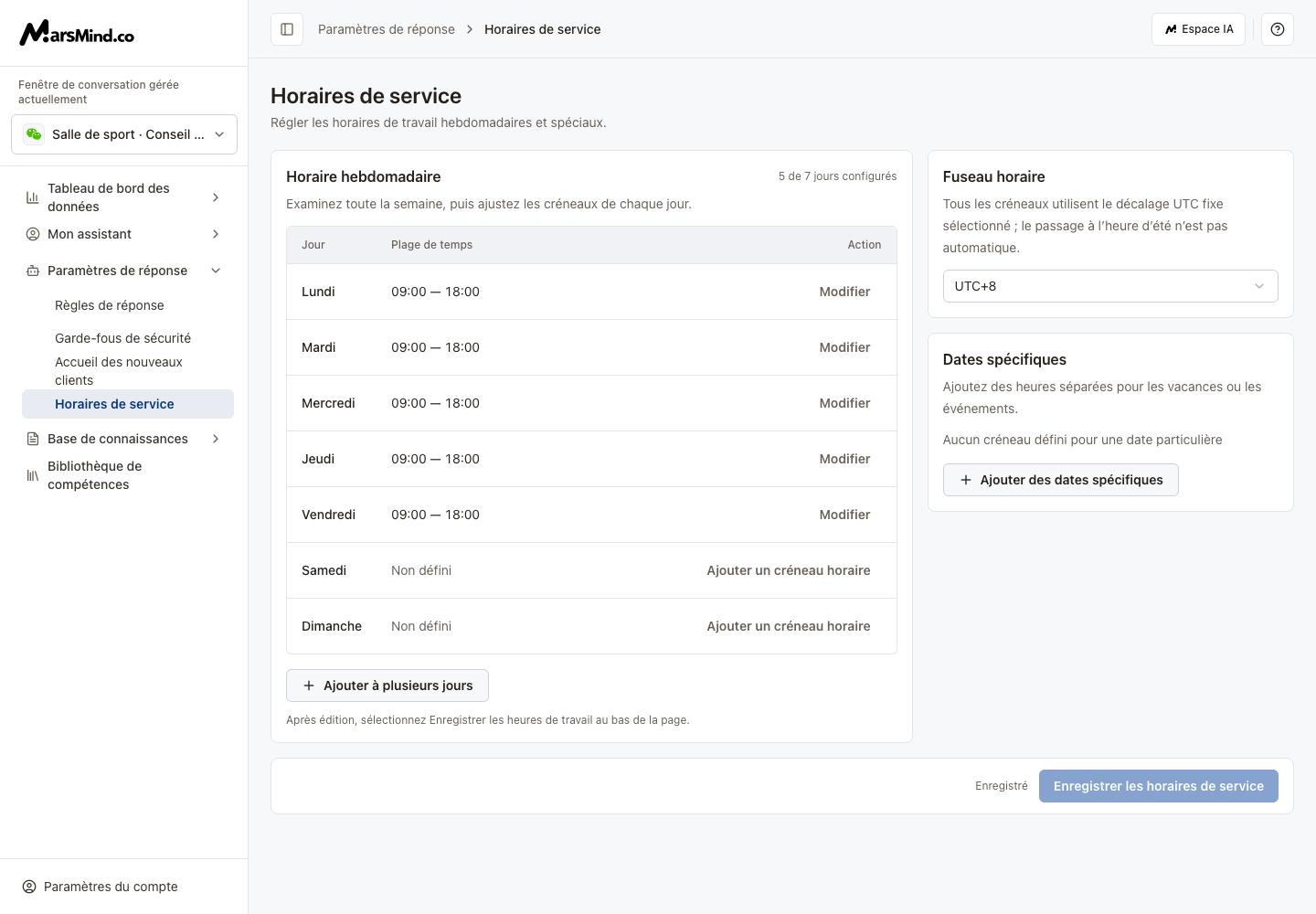
Task: Click the WeChat icon beside Salle de sport
Action: [34, 134]
